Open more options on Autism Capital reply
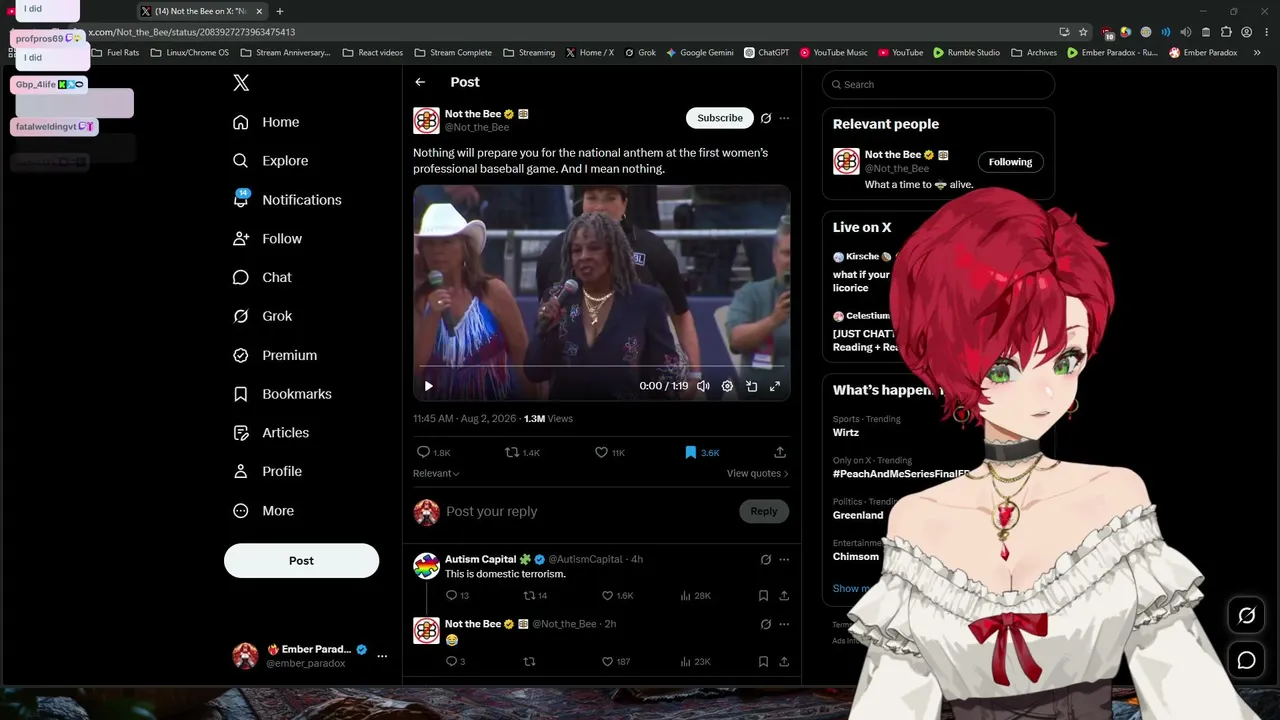The width and height of the screenshot is (1280, 720). click(784, 559)
